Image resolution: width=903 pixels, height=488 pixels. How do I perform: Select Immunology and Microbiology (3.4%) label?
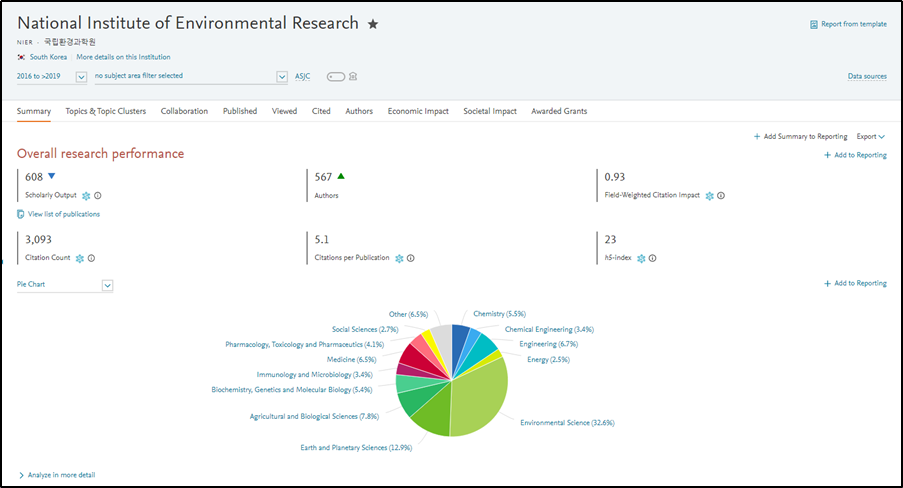tap(314, 375)
